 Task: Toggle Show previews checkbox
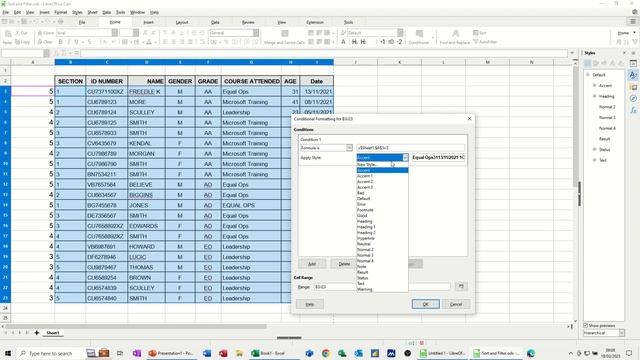tap(586, 325)
